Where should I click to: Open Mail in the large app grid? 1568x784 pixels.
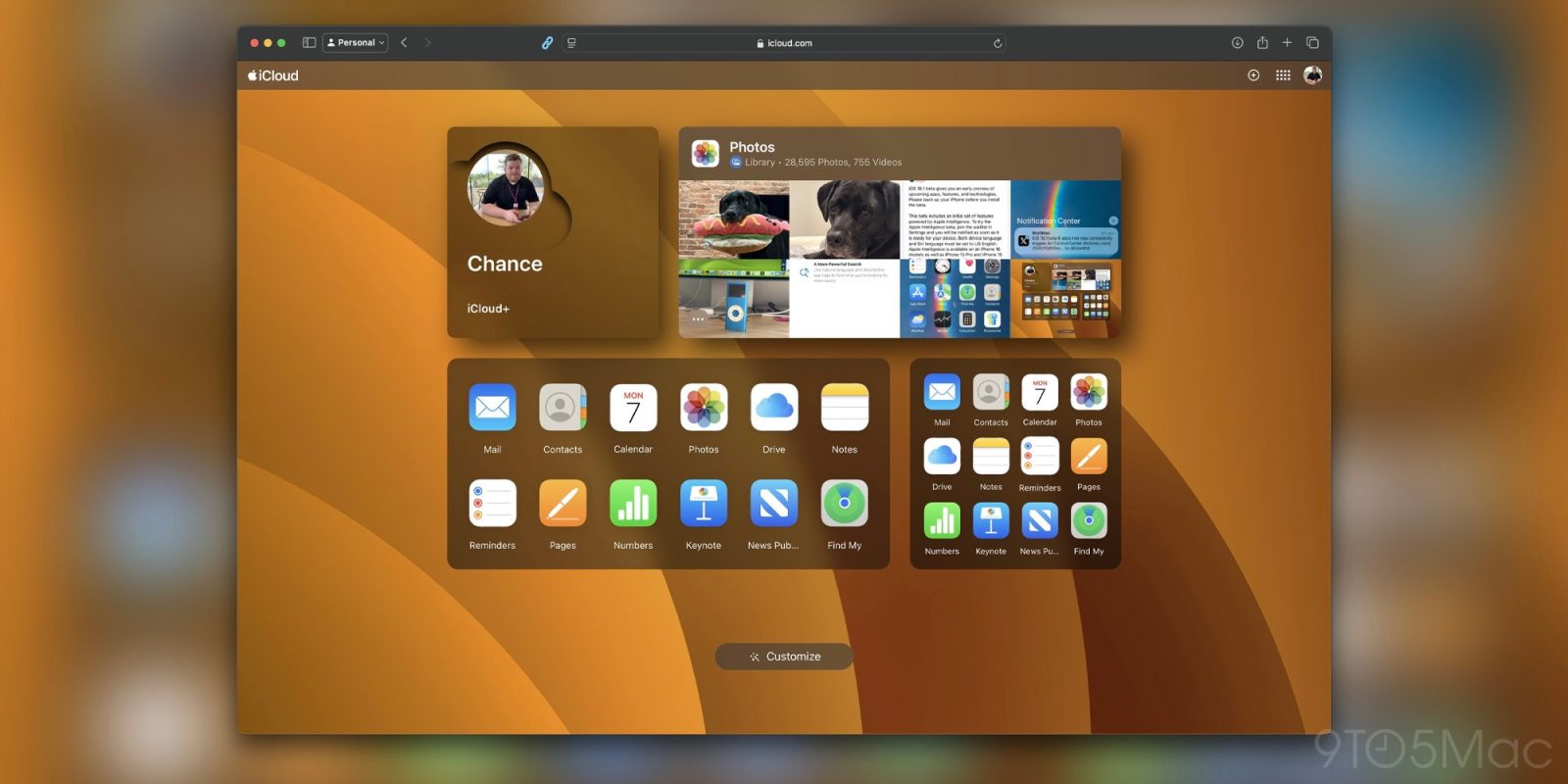click(x=492, y=408)
